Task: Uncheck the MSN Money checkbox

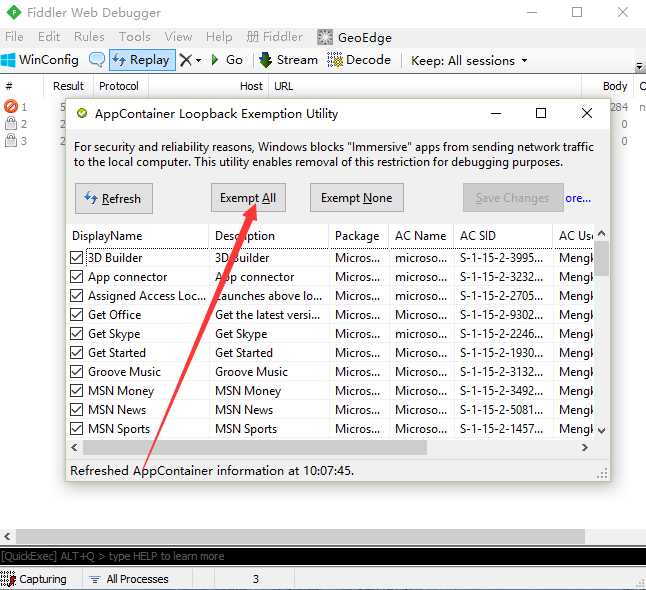Action: tap(76, 390)
